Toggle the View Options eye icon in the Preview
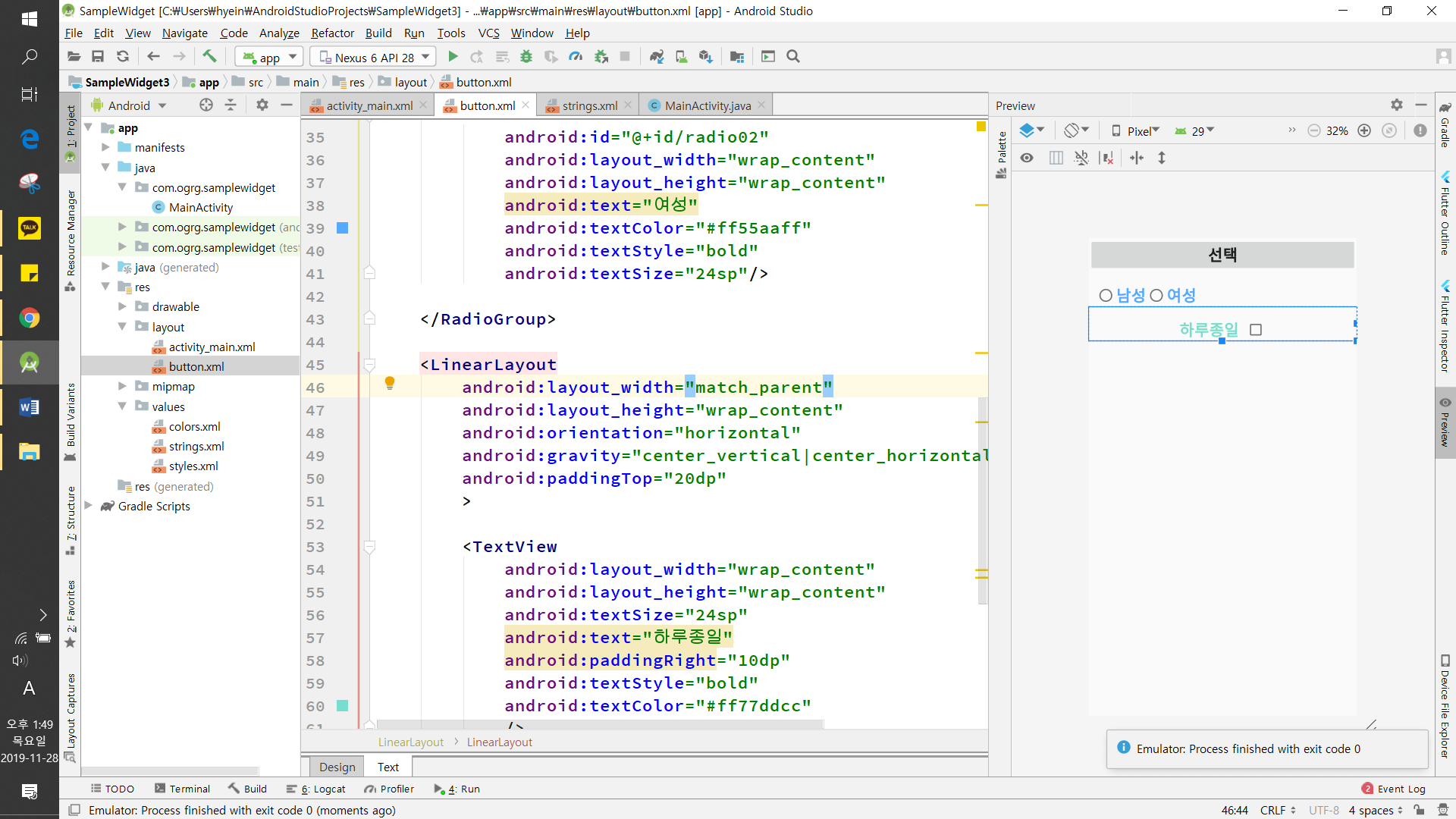Image resolution: width=1456 pixels, height=819 pixels. 1027,158
